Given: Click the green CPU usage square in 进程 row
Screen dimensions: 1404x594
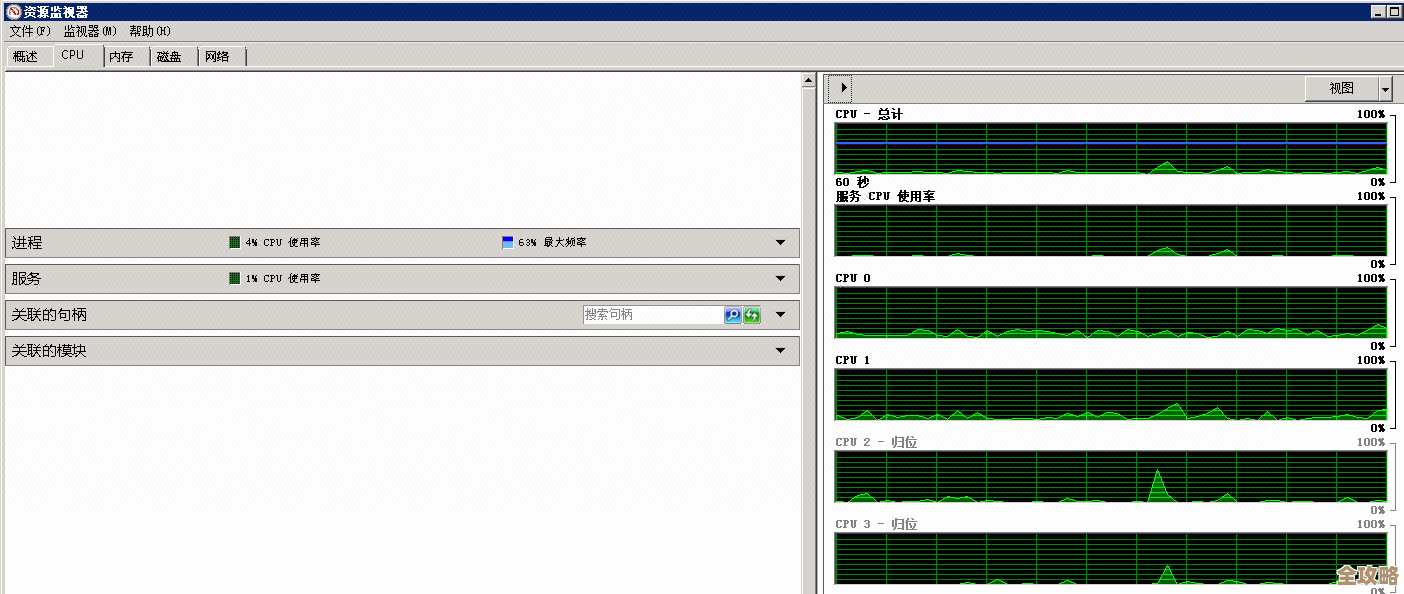Looking at the screenshot, I should pos(234,243).
